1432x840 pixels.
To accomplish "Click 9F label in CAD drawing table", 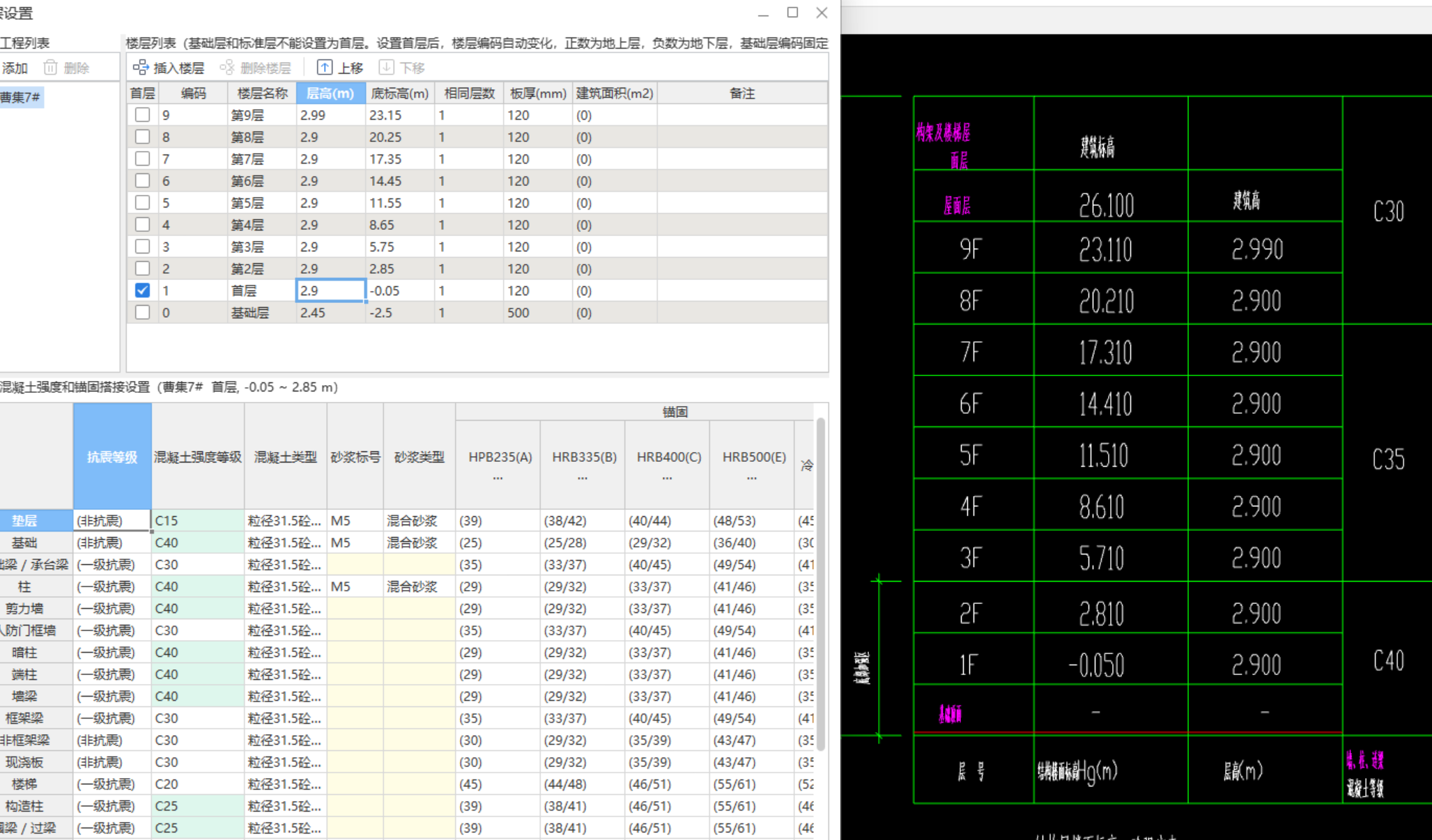I will point(971,249).
